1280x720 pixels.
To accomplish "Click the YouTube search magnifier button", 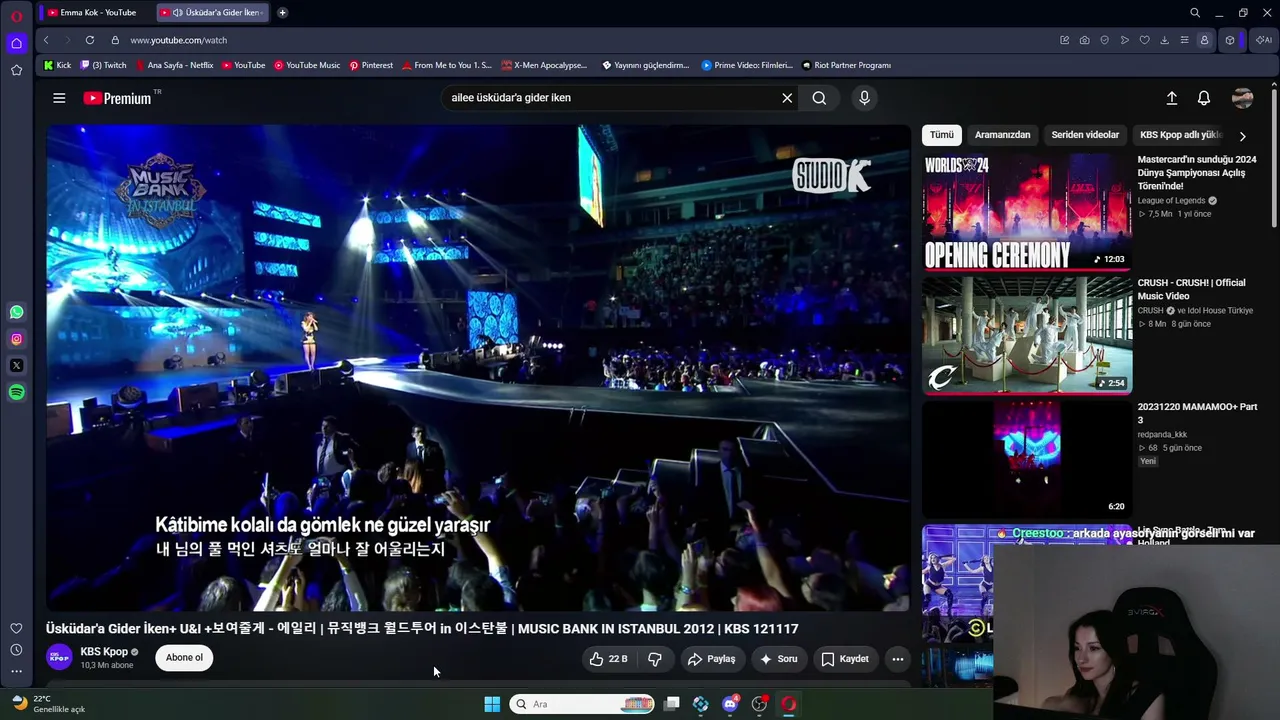I will (x=819, y=98).
